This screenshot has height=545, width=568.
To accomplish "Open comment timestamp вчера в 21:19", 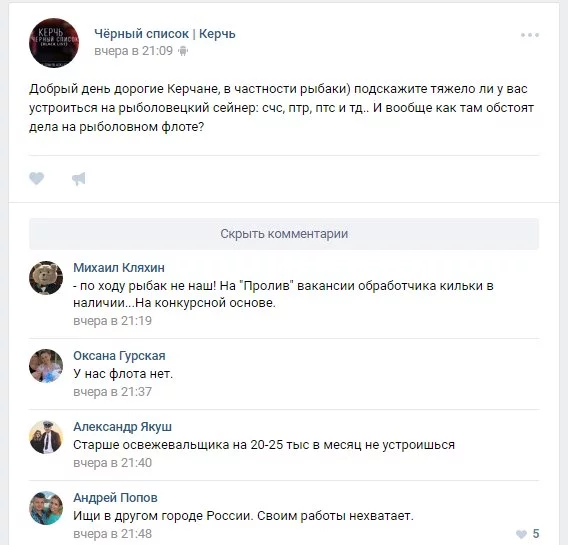I will click(112, 321).
